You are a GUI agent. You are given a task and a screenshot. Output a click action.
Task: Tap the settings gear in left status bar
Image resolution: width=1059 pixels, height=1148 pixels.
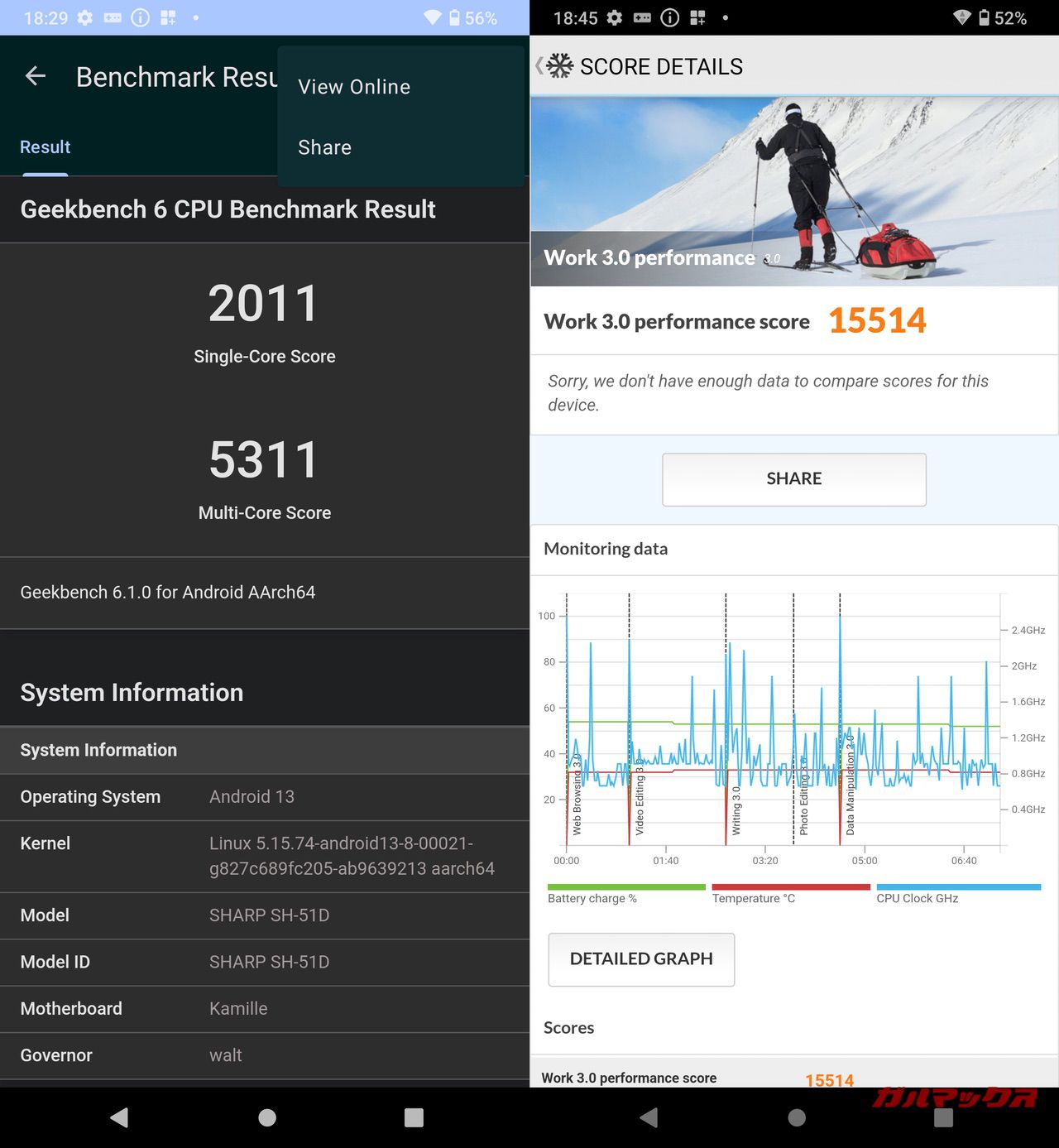(84, 17)
